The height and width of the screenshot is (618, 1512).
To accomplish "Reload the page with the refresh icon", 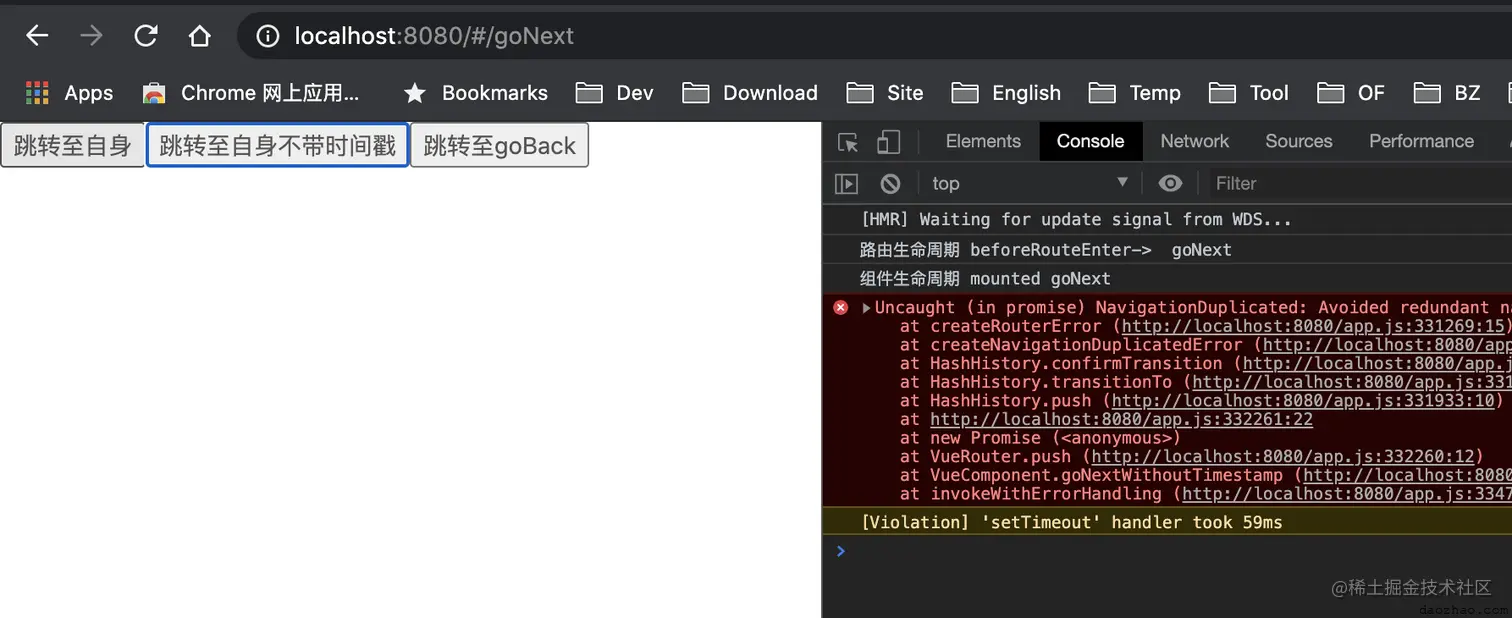I will pos(146,36).
